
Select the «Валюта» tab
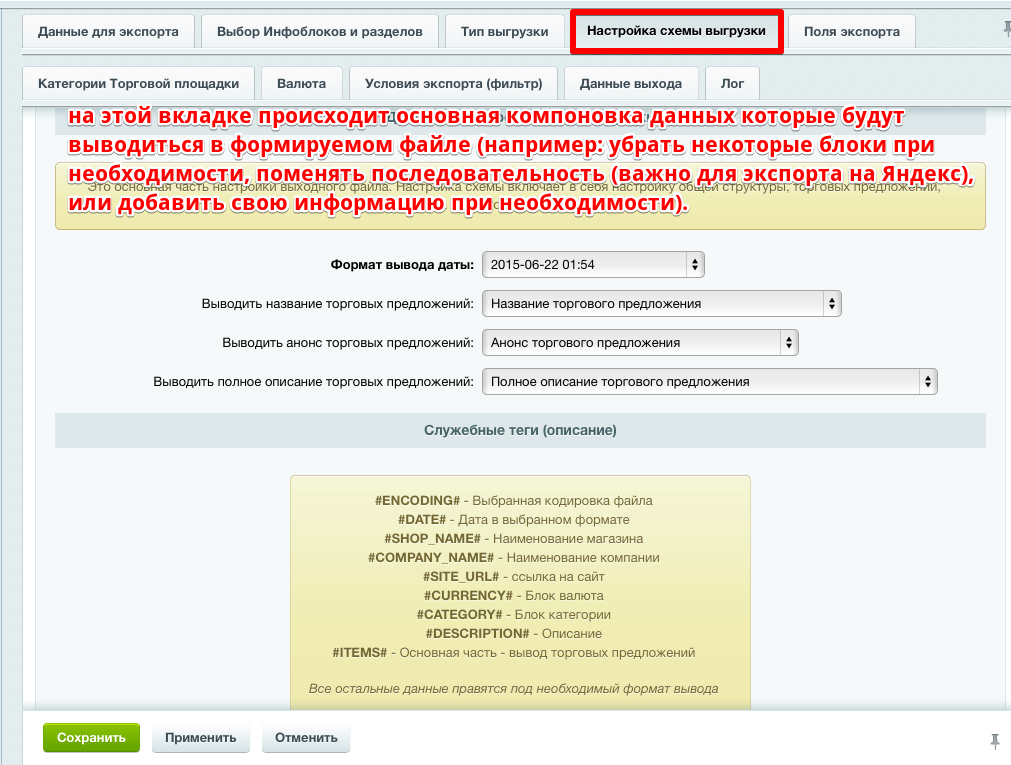point(302,83)
